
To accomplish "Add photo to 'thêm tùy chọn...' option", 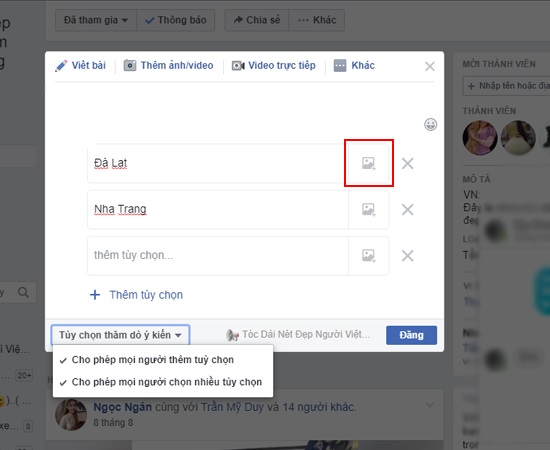I will (369, 256).
